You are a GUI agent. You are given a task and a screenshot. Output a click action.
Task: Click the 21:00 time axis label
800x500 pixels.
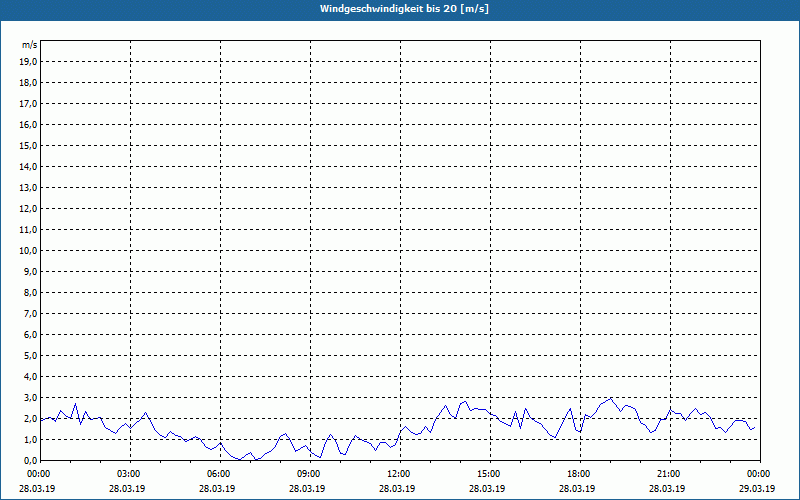tap(670, 474)
